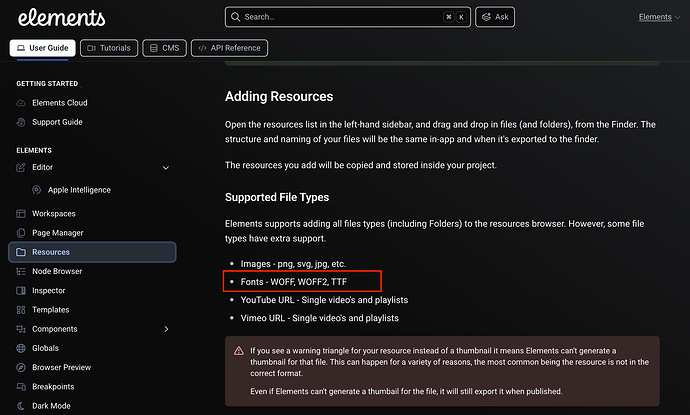Click the Support Guide icon
The width and height of the screenshot is (690, 415).
[x=21, y=122]
